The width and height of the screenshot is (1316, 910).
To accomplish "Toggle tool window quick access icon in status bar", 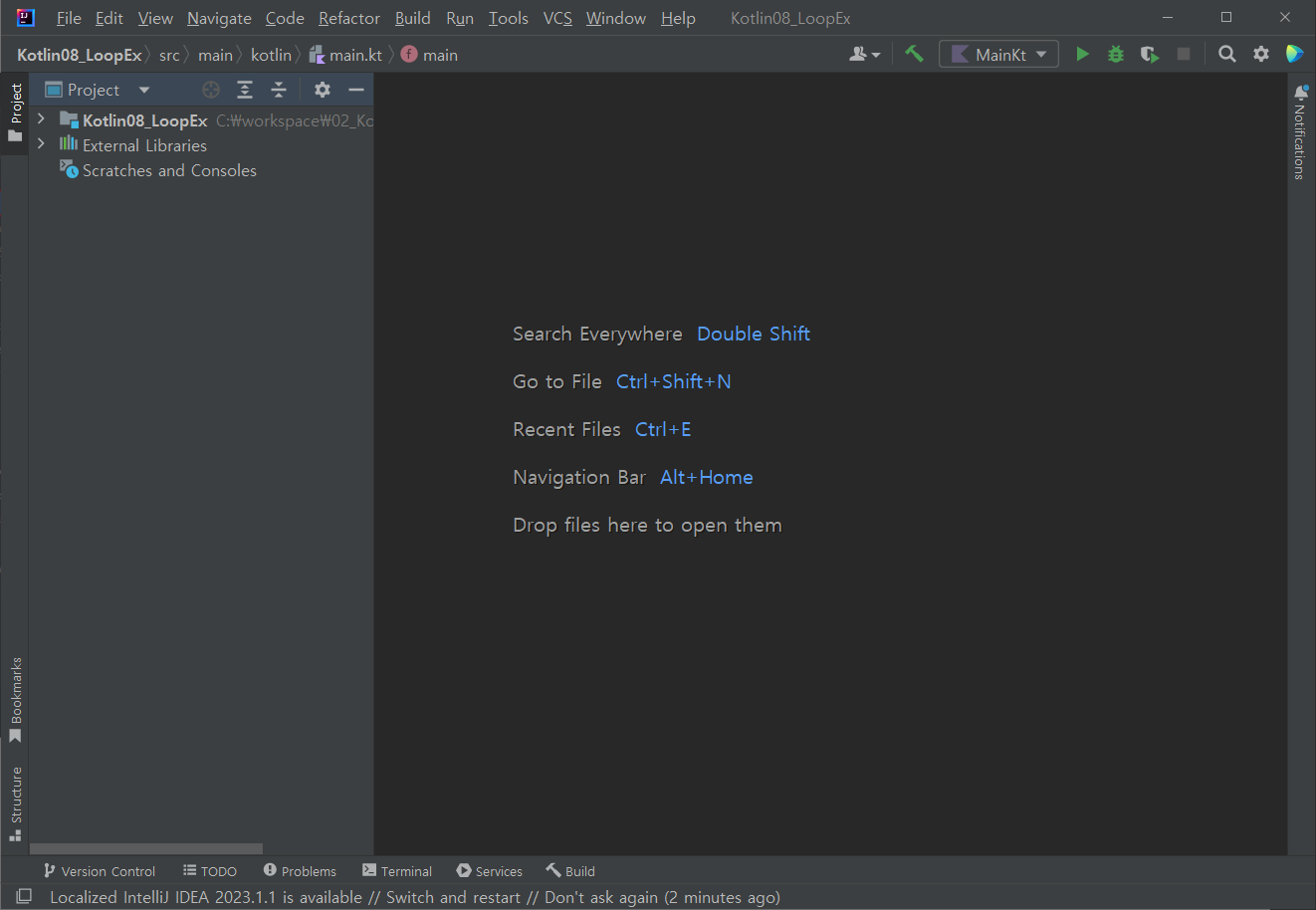I will click(x=24, y=896).
